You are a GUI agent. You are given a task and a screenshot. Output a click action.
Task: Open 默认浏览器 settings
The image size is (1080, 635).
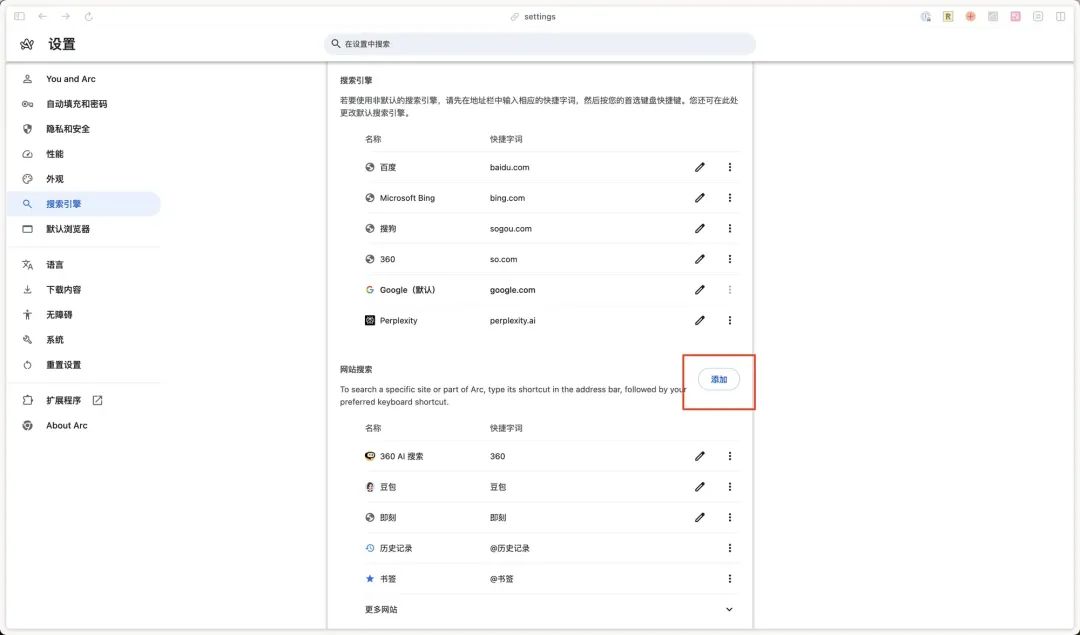click(83, 229)
